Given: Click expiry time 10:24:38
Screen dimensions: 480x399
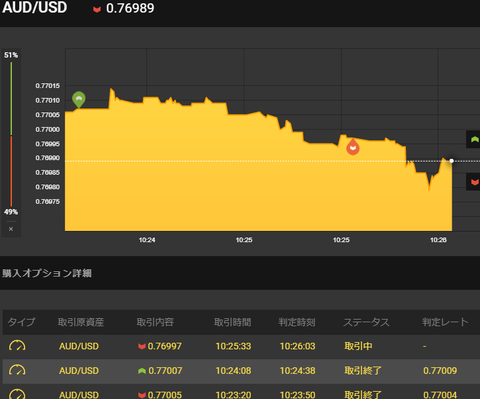Looking at the screenshot, I should [x=297, y=371].
